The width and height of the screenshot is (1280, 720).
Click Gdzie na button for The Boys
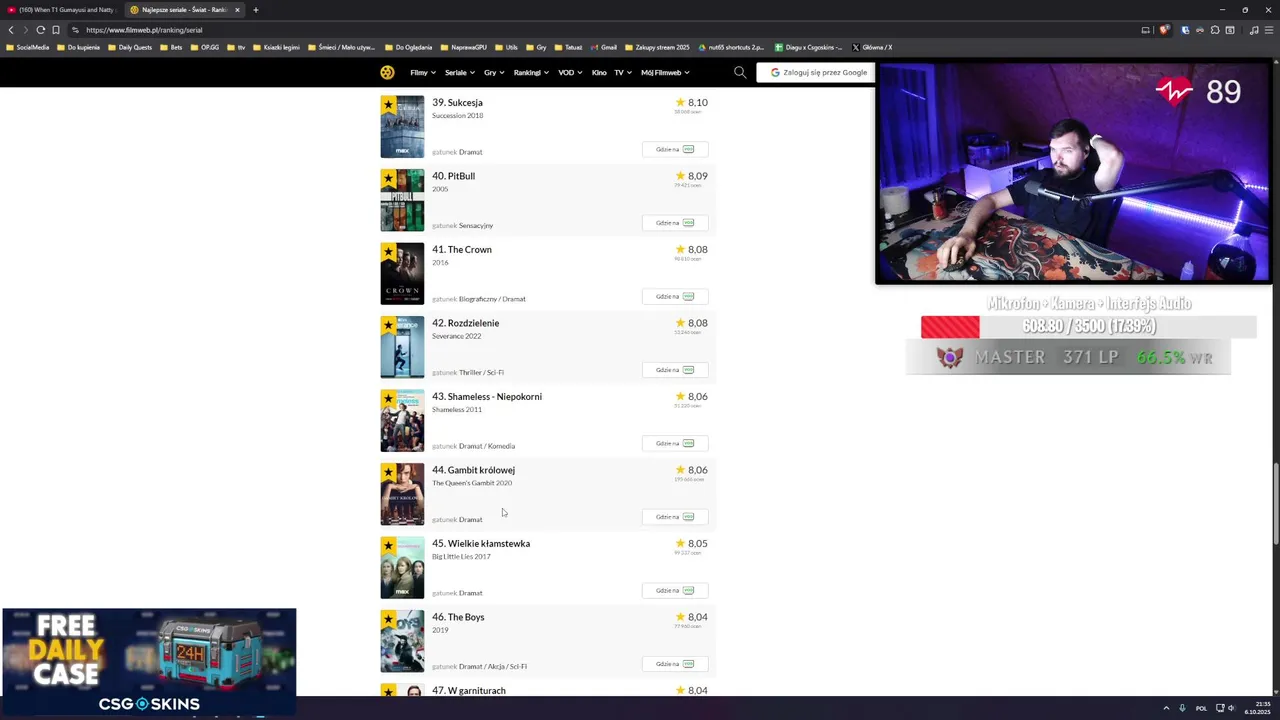(x=675, y=663)
